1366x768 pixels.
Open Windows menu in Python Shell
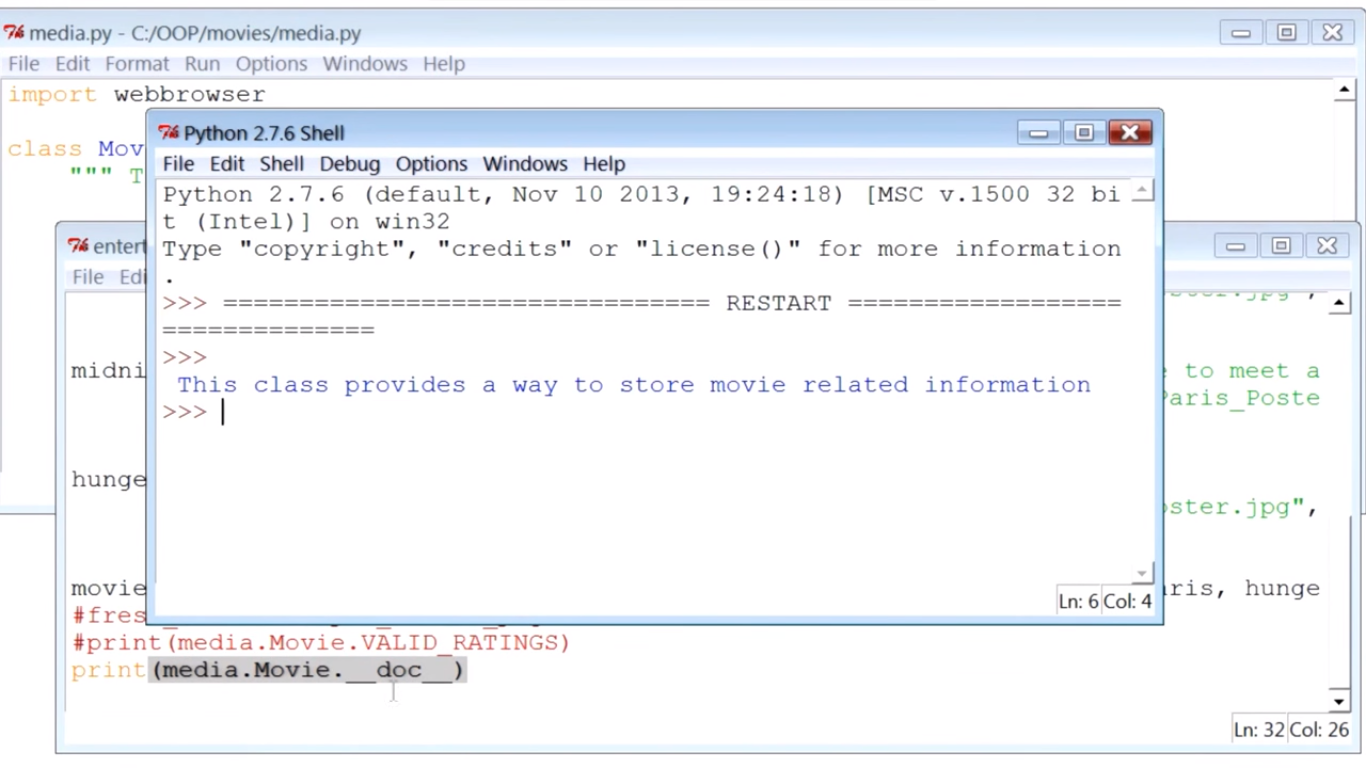click(x=525, y=164)
